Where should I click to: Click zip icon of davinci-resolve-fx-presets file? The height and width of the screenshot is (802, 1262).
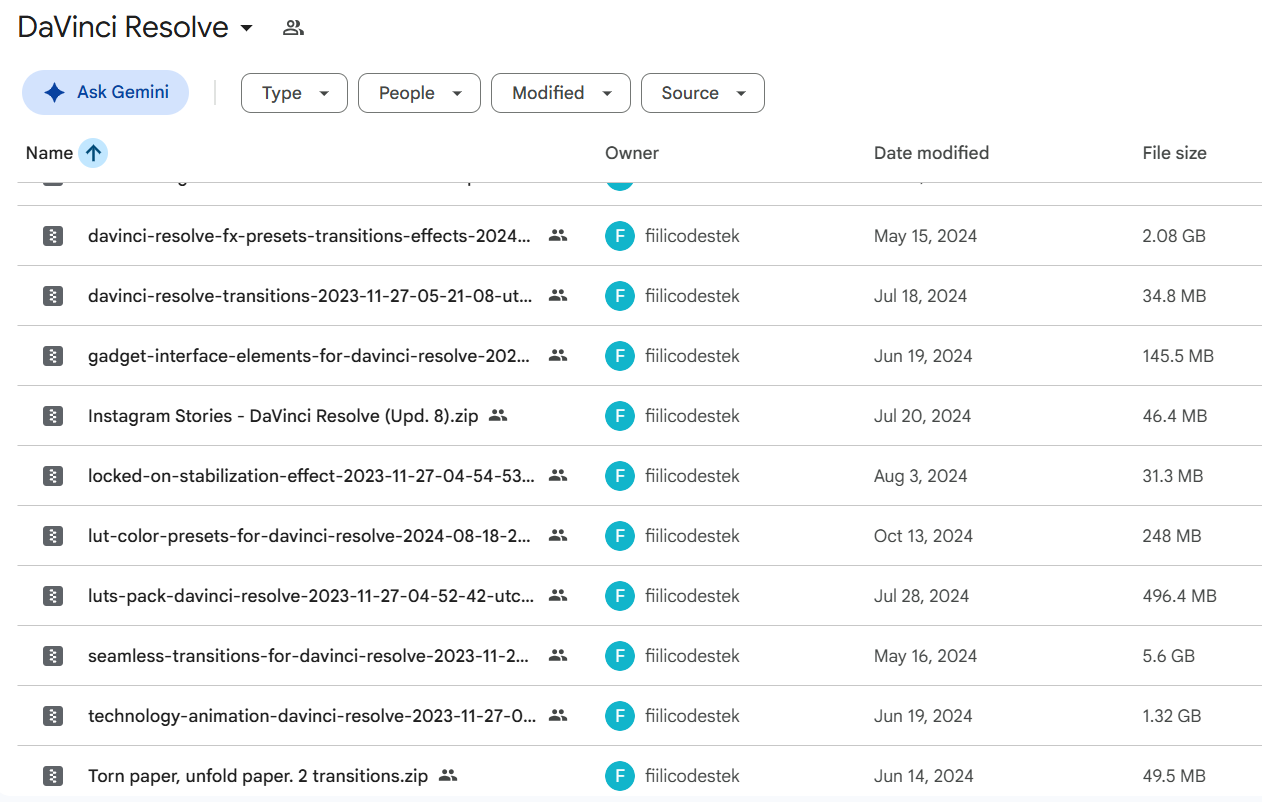[53, 236]
